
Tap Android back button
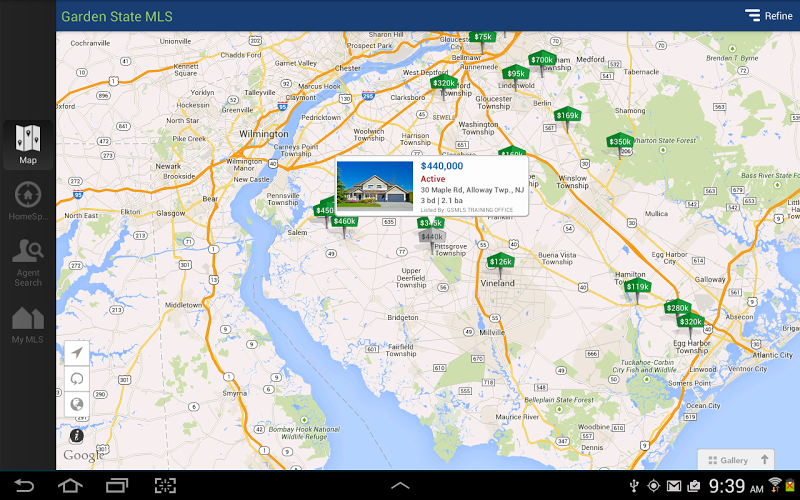(23, 485)
